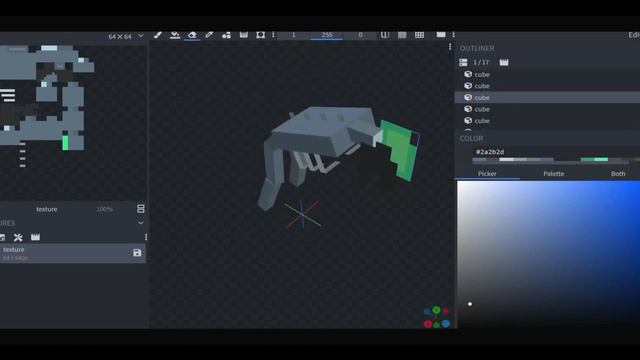Toggle the Painting Grid icon

[x=419, y=35]
